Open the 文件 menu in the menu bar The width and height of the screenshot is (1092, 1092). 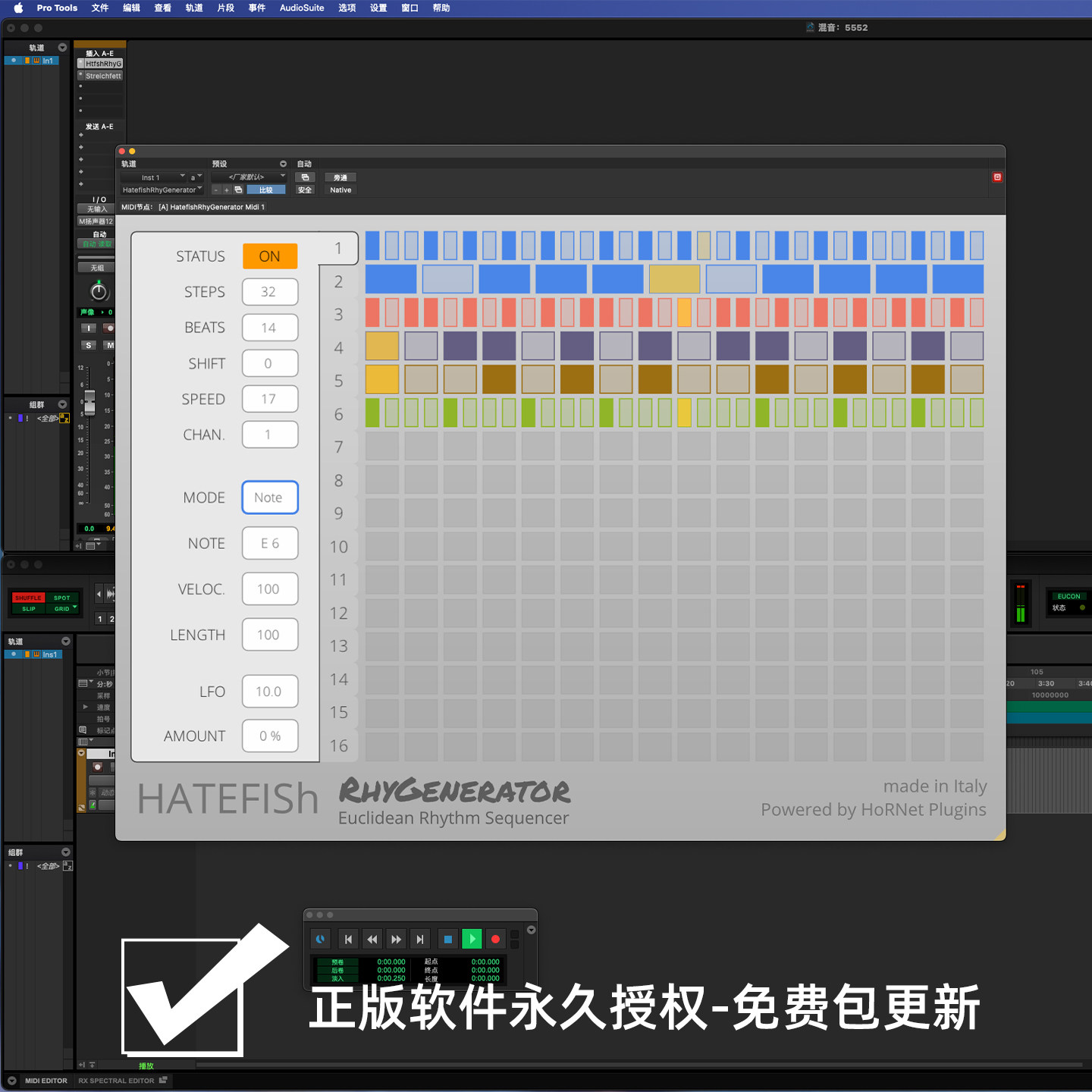[x=100, y=8]
